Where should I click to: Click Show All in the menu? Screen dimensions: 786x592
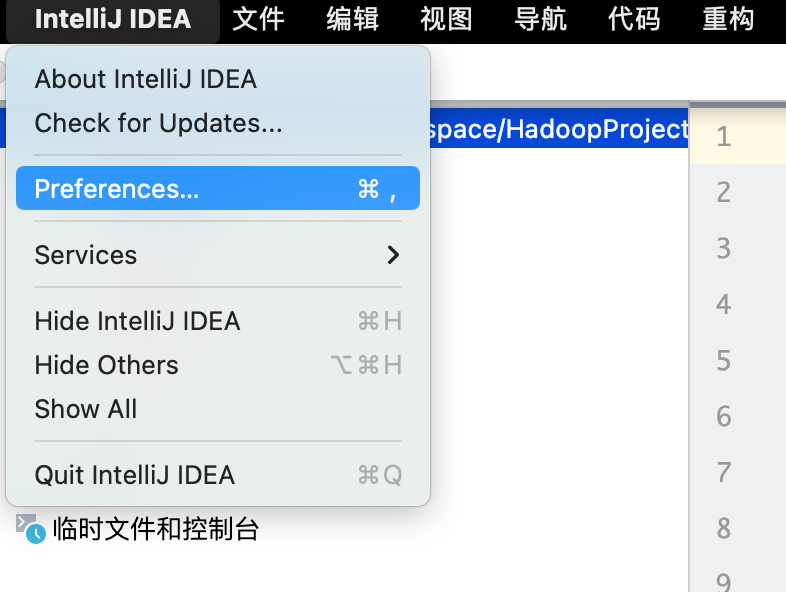(x=86, y=409)
